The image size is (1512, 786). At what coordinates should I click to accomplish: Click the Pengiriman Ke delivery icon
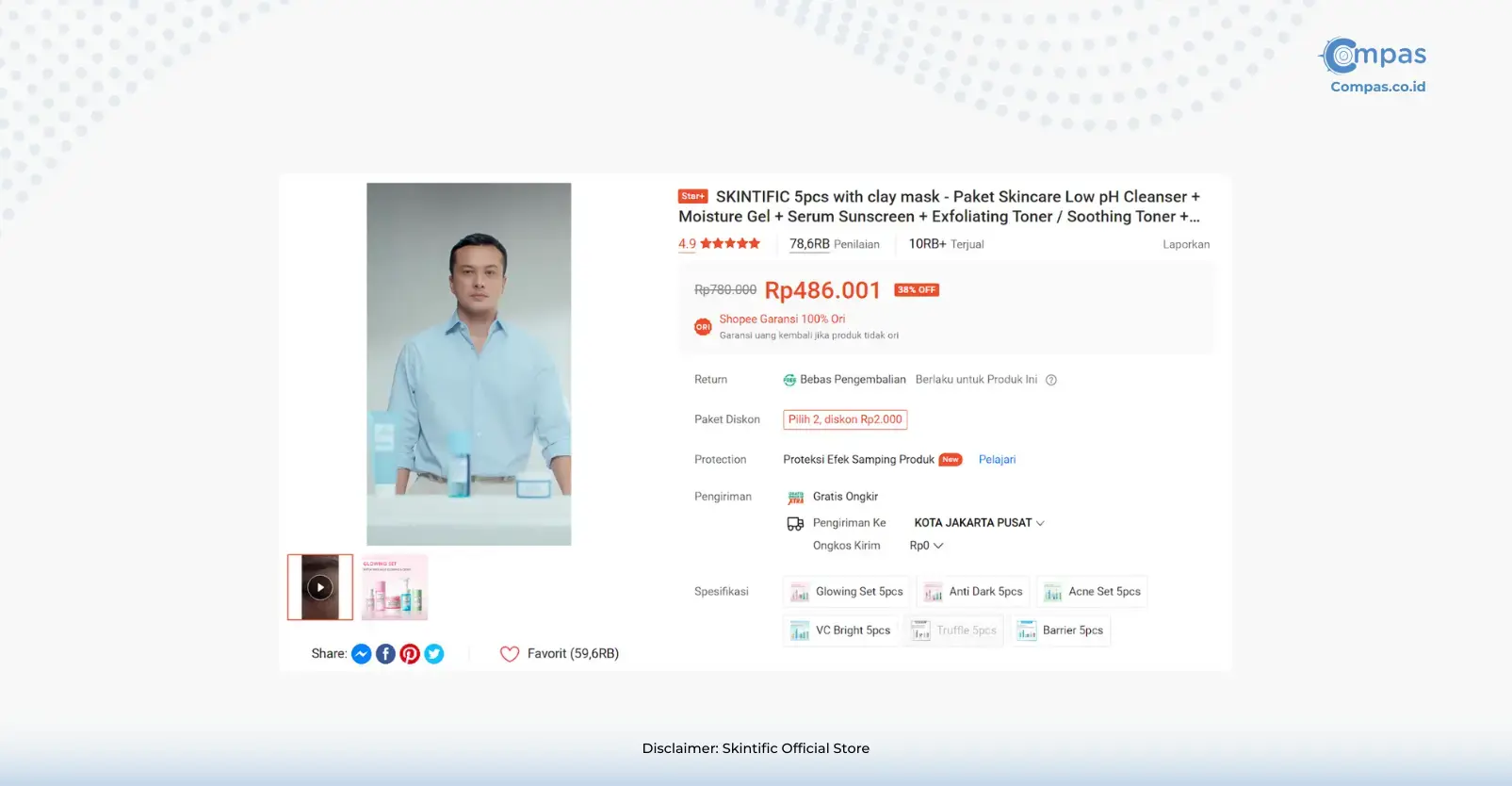796,523
